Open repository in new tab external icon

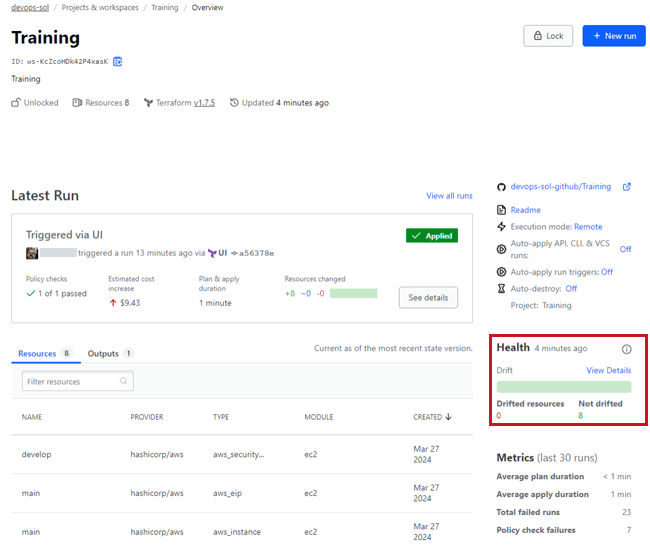click(626, 187)
